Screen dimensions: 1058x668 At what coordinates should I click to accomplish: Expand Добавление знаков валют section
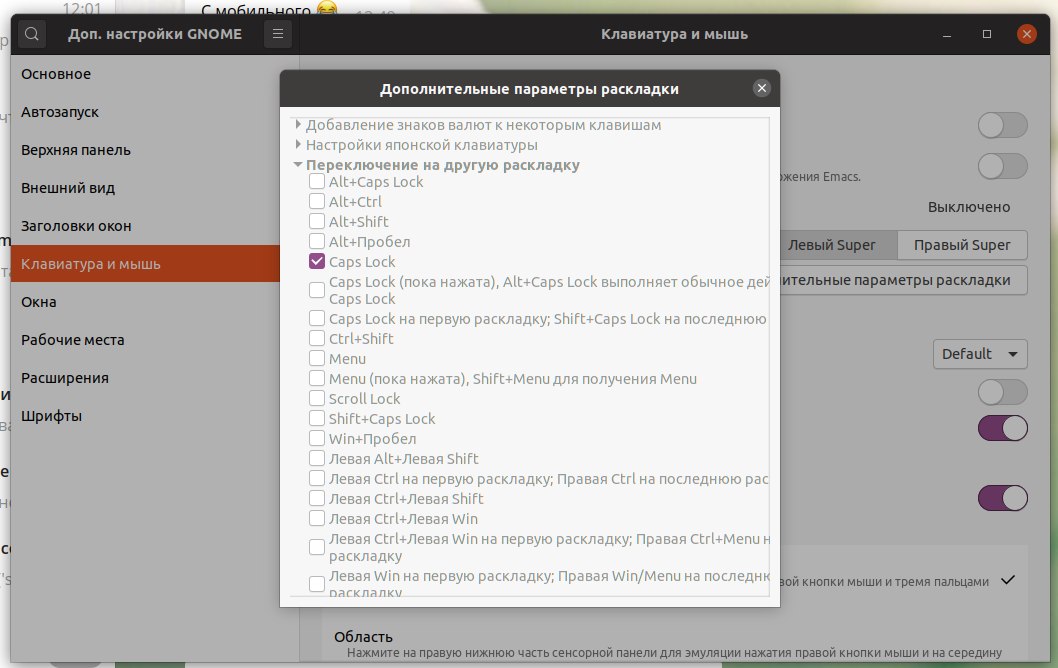298,125
